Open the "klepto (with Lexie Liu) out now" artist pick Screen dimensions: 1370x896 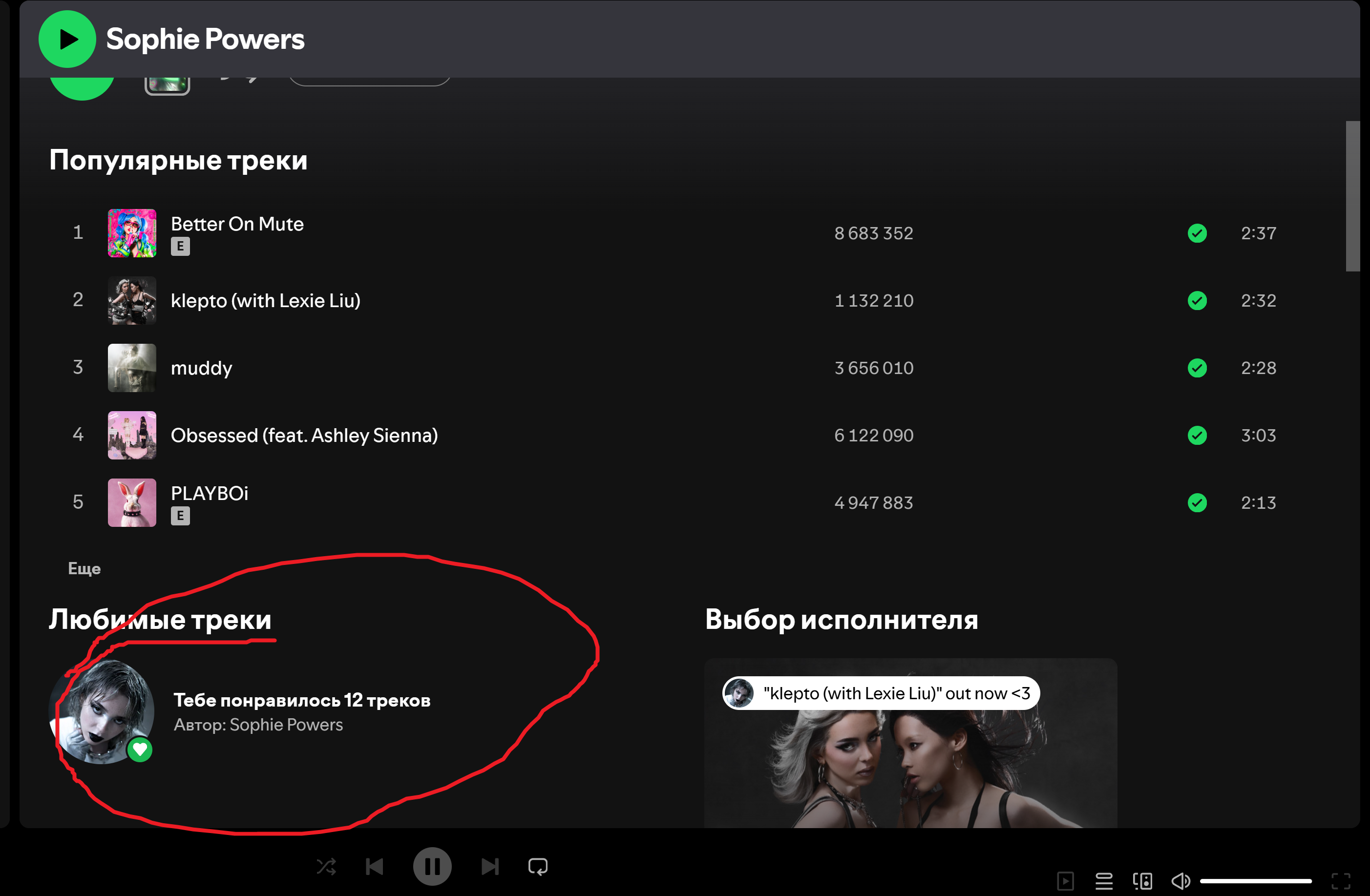point(910,743)
